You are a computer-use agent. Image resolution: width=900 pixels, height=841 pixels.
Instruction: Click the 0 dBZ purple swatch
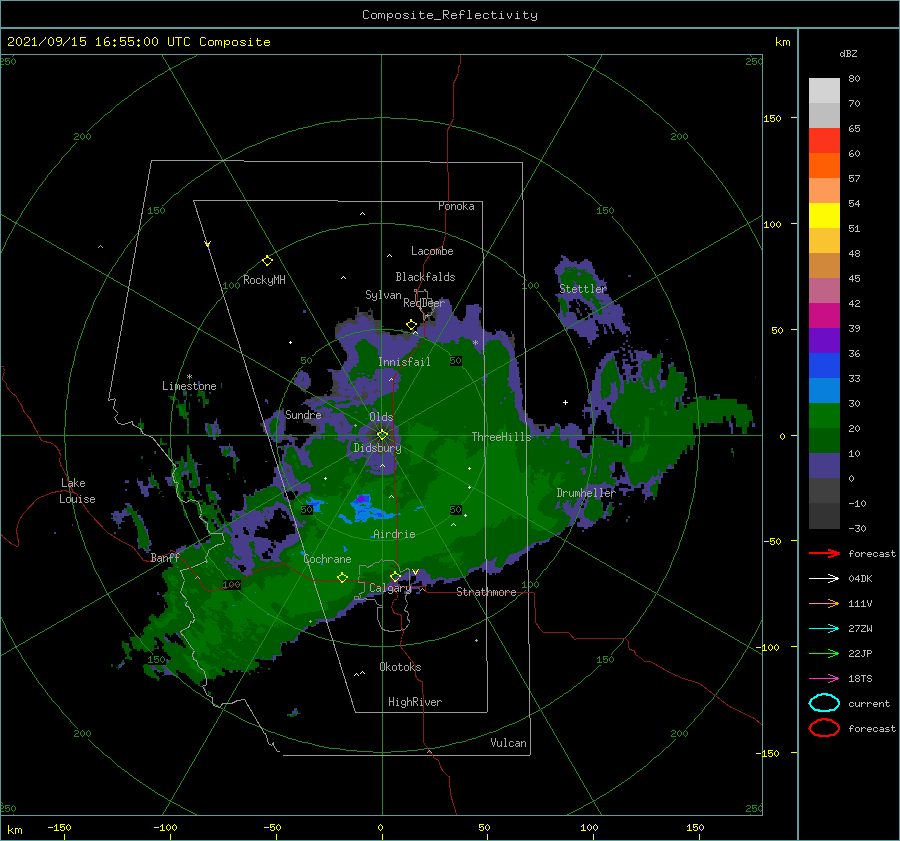[824, 465]
